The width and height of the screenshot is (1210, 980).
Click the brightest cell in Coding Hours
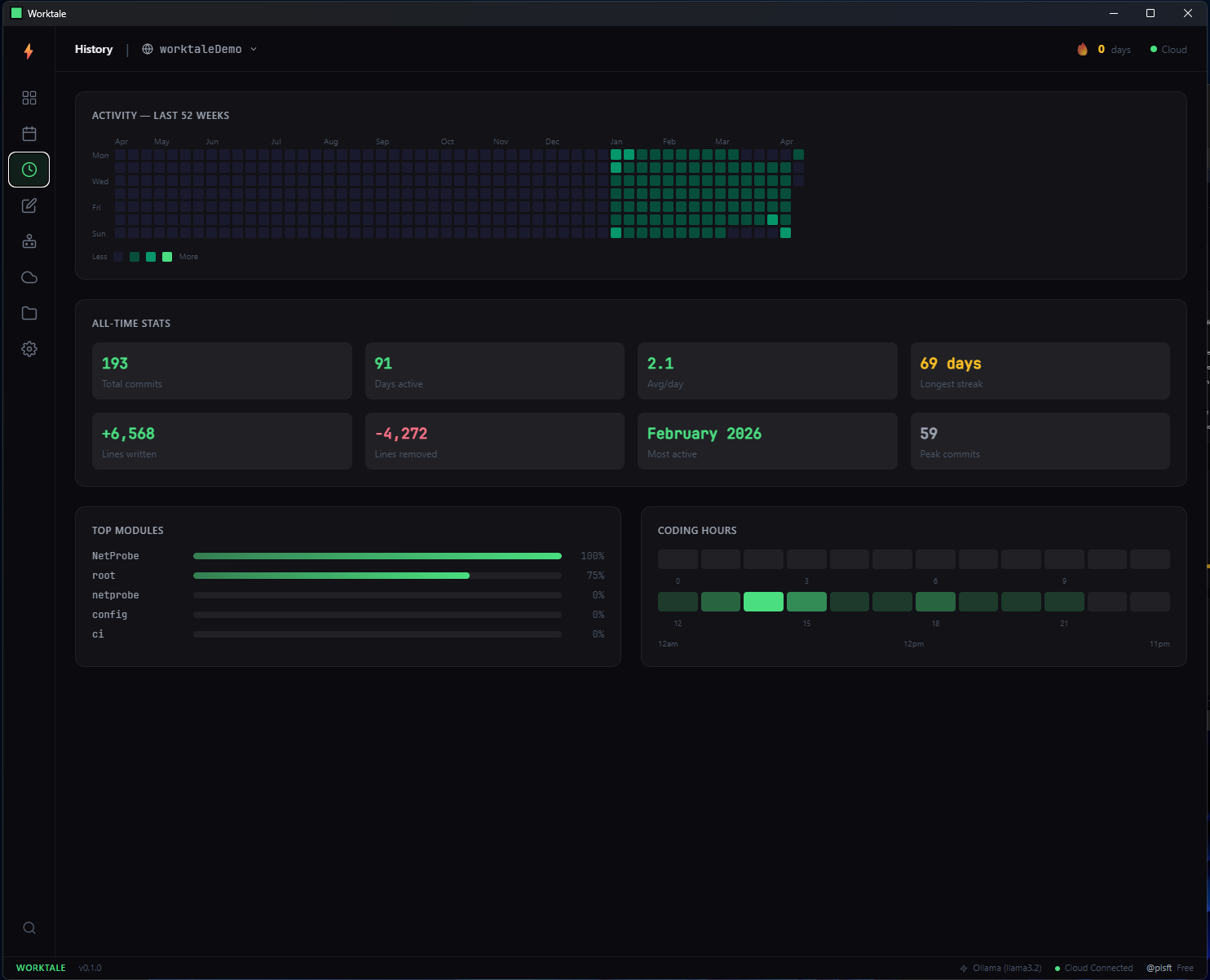tap(763, 601)
